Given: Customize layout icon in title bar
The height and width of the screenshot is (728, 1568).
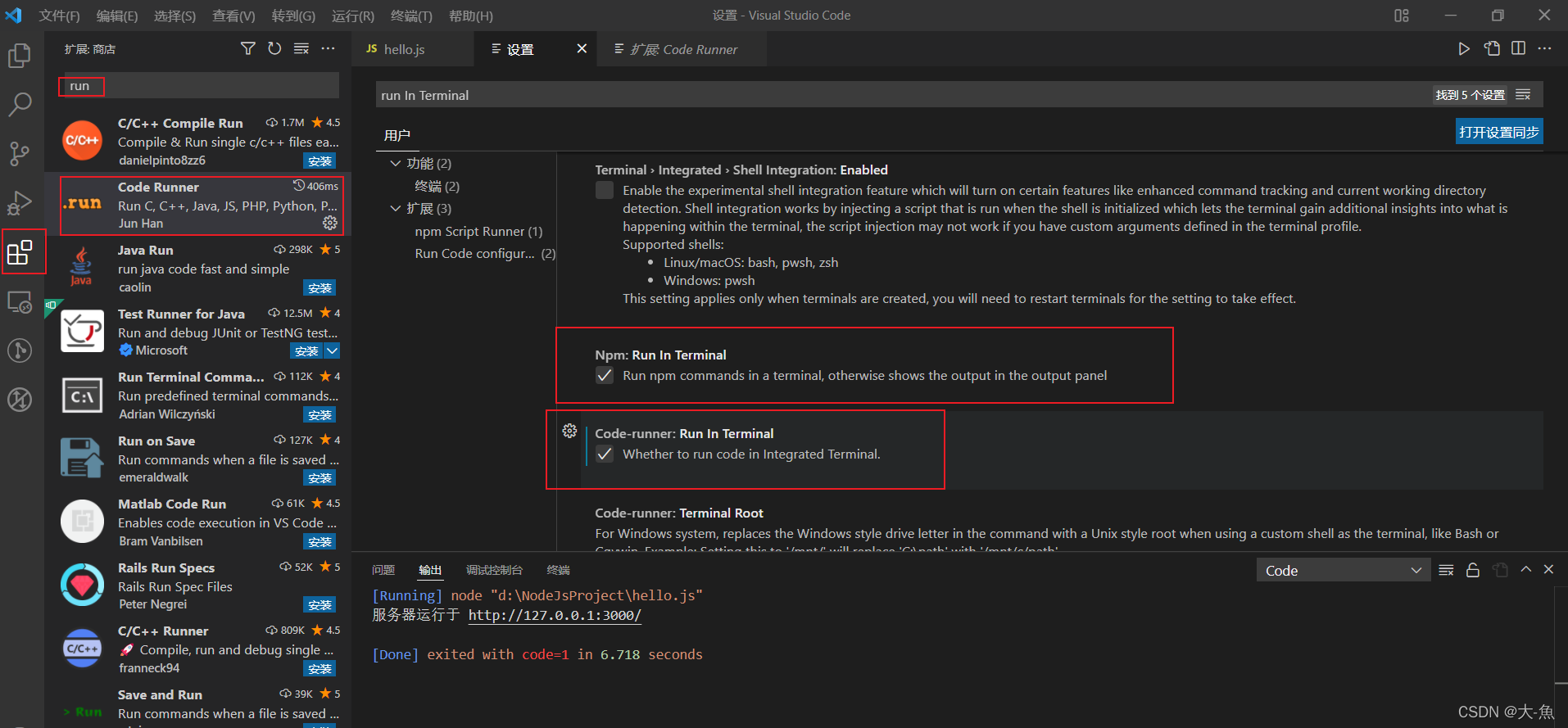Looking at the screenshot, I should click(x=1402, y=16).
